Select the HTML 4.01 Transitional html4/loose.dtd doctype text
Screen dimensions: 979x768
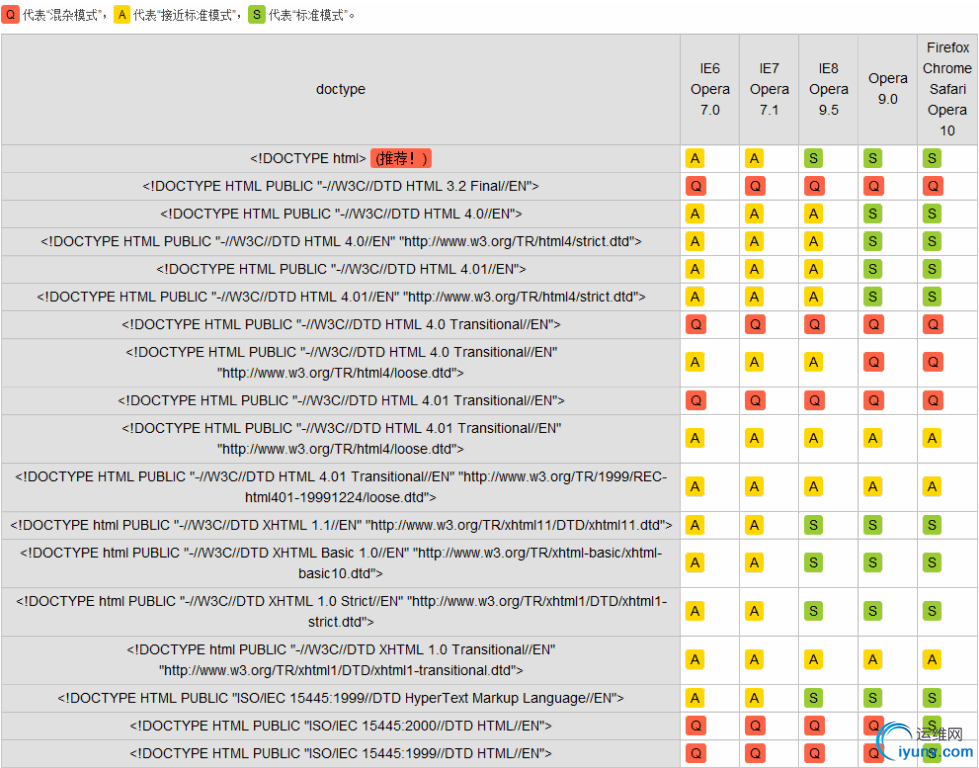[x=341, y=438]
